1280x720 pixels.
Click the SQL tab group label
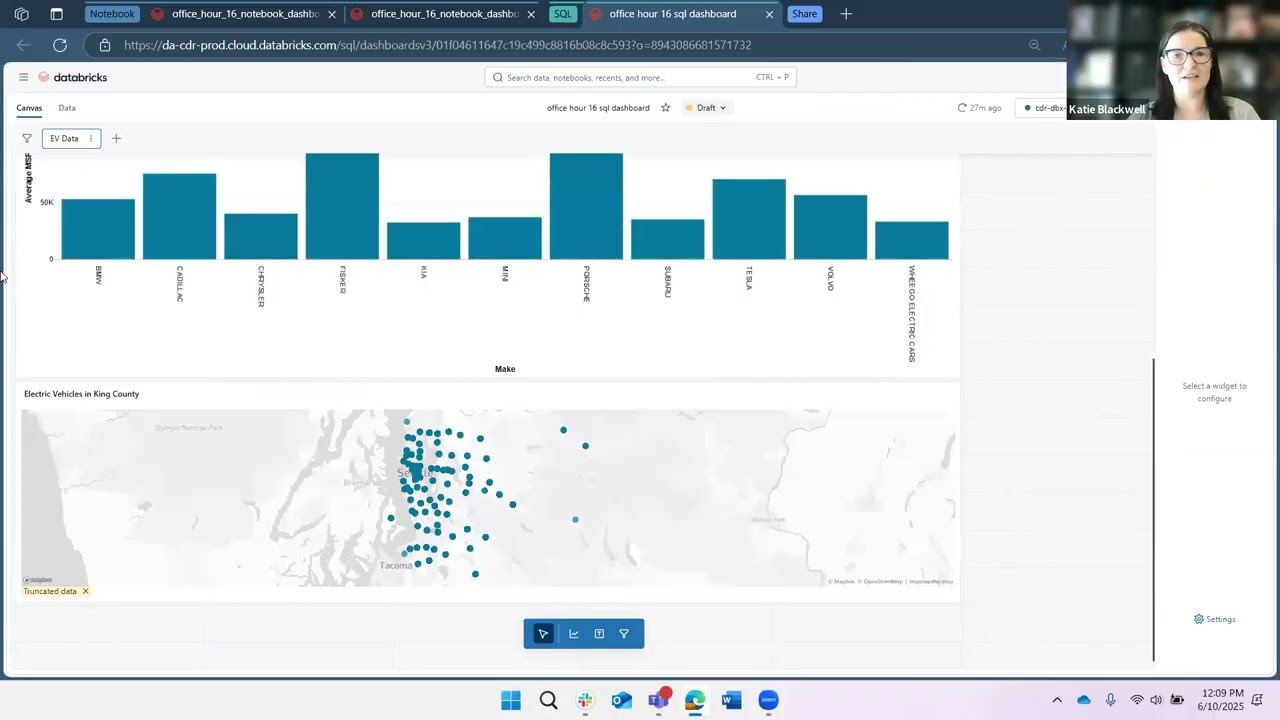pyautogui.click(x=563, y=14)
